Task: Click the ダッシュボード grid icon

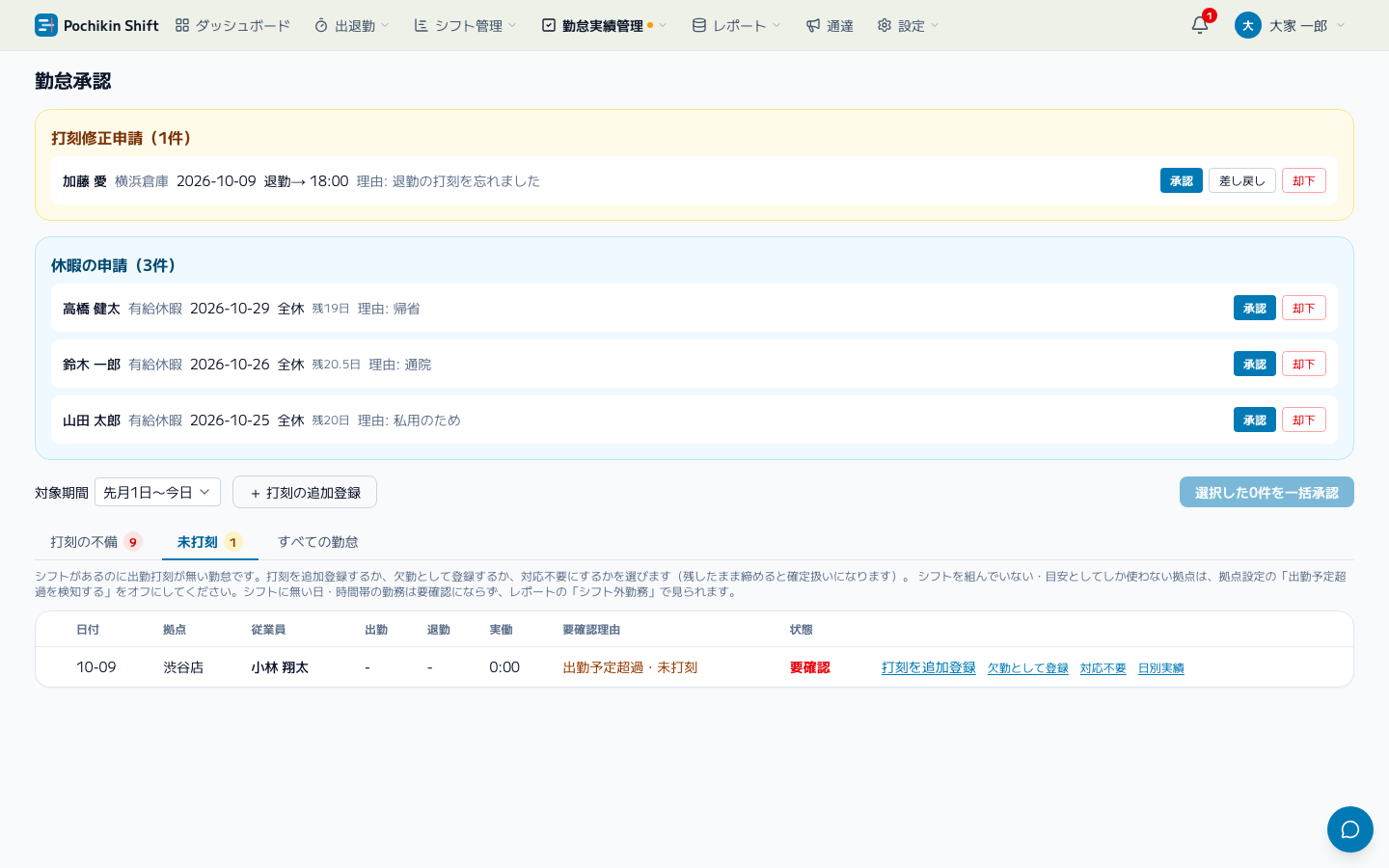Action: click(182, 25)
